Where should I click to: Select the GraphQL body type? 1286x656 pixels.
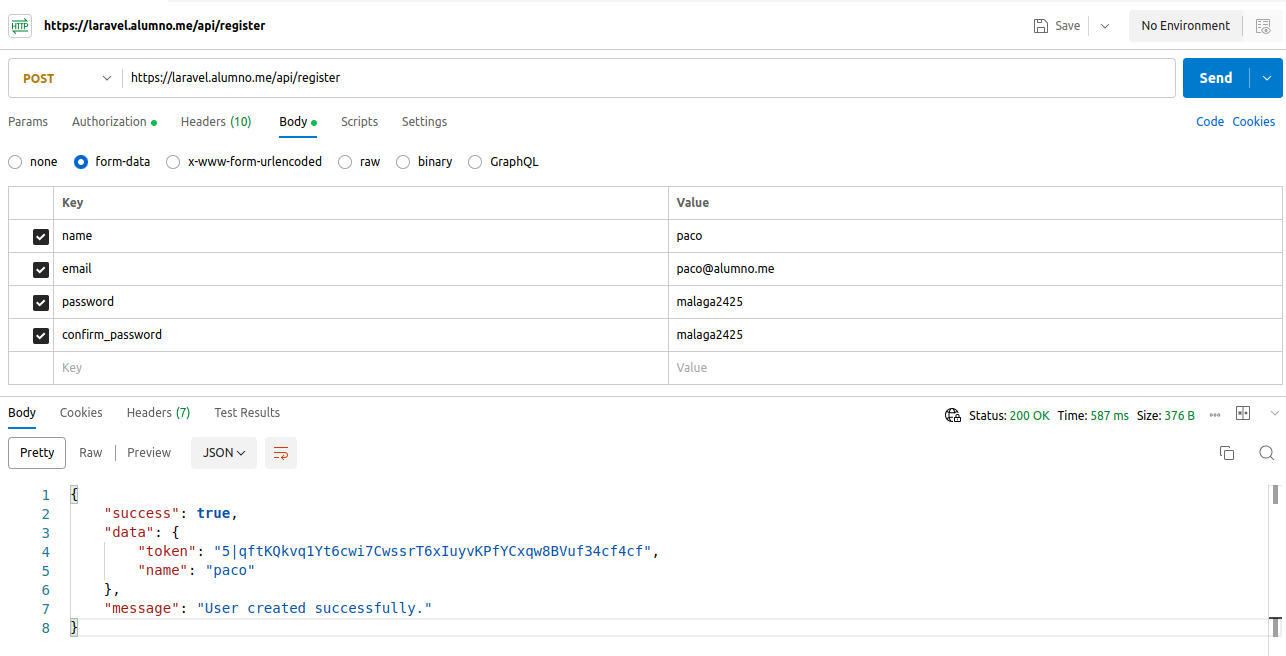(x=475, y=162)
